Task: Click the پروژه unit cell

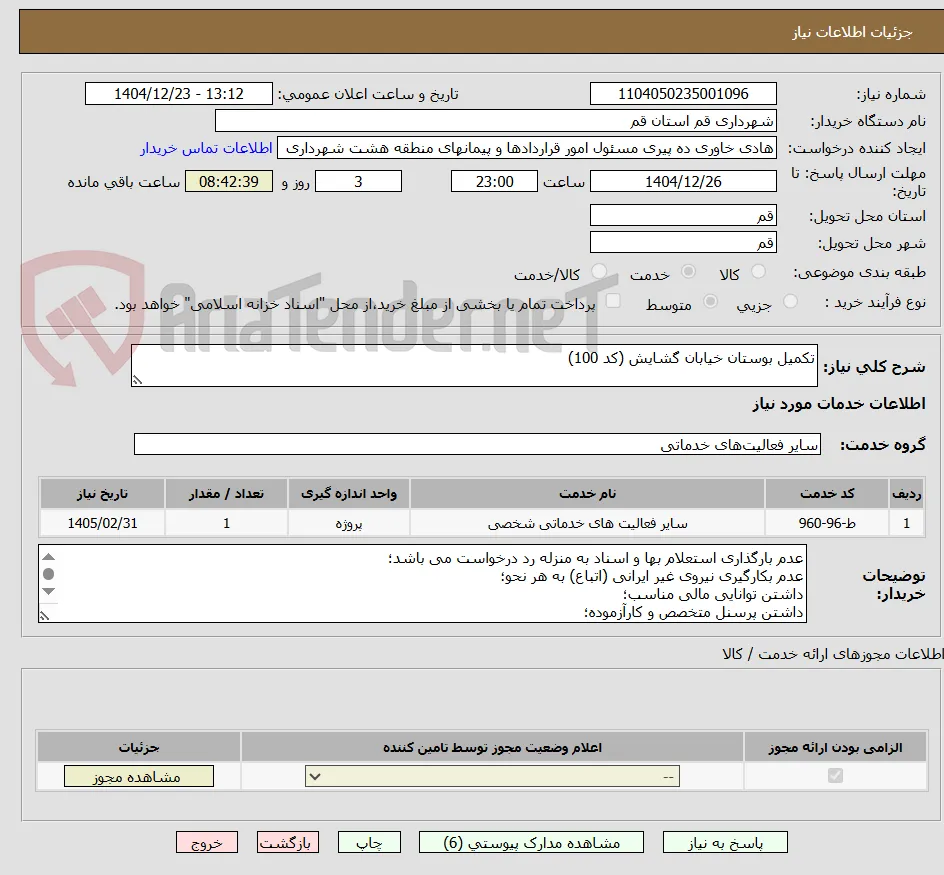Action: (x=349, y=523)
